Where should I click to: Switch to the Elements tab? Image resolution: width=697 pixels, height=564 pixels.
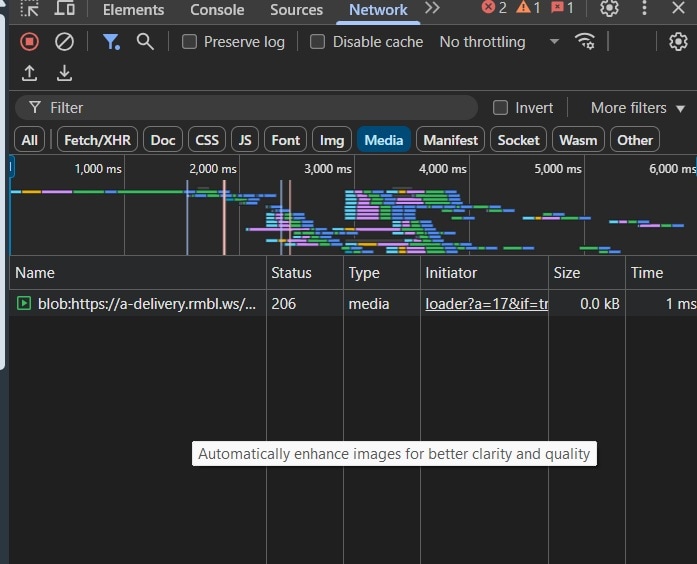[x=133, y=10]
